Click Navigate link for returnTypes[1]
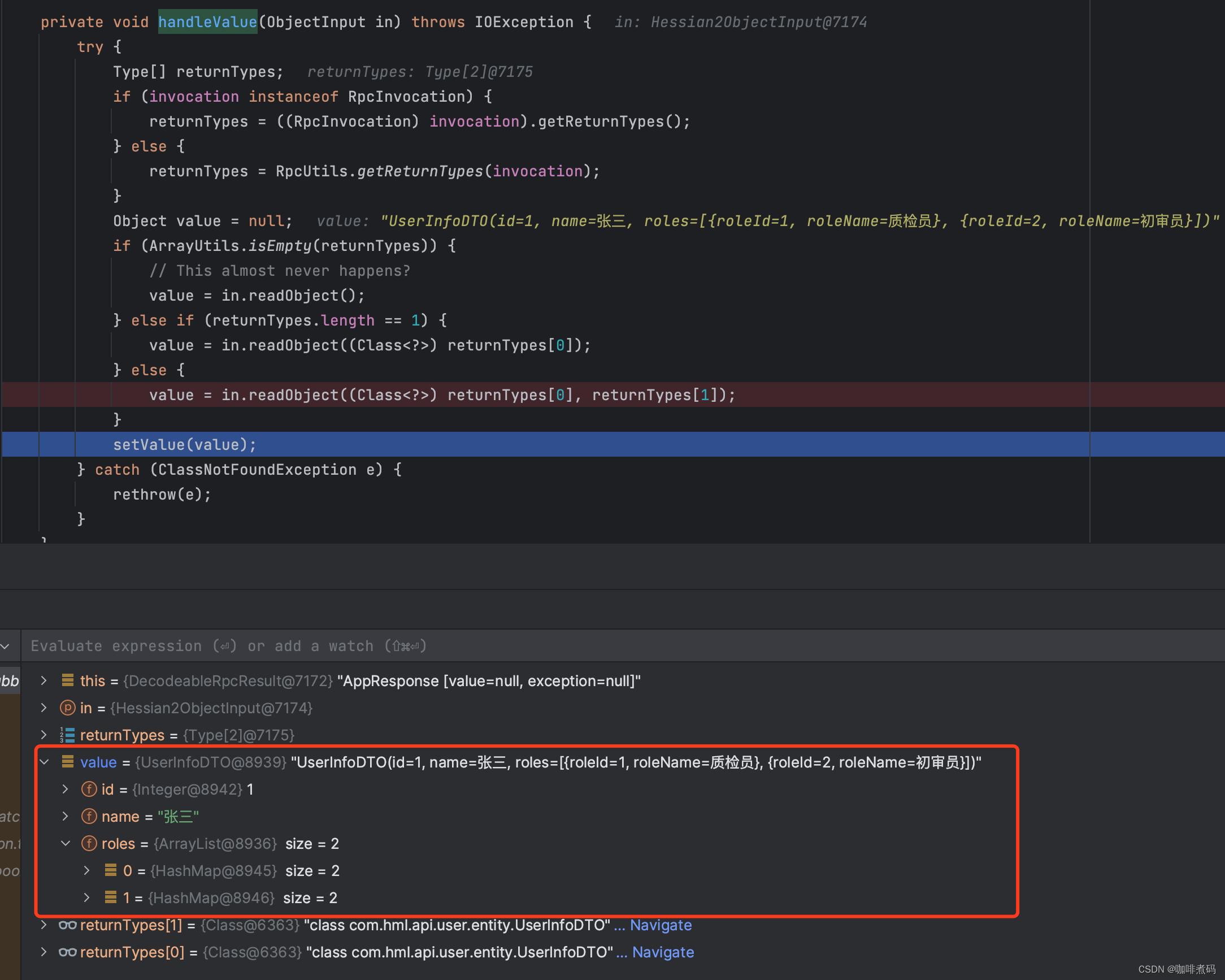The image size is (1225, 980). coord(660,925)
